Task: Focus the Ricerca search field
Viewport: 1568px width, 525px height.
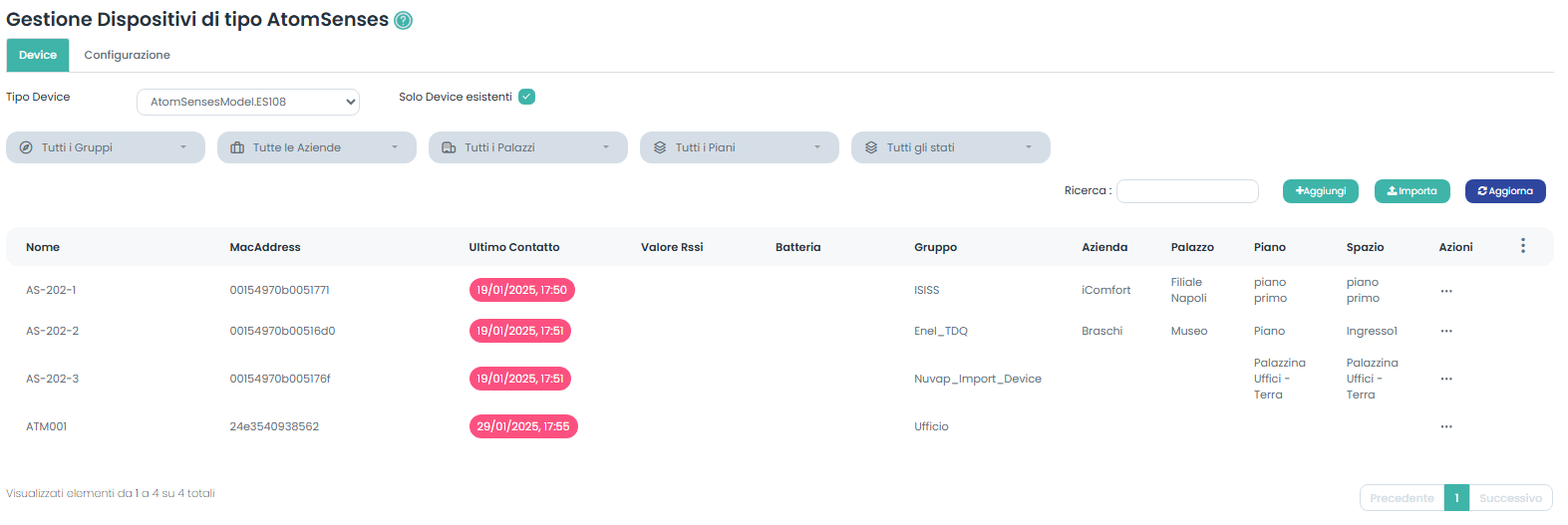Action: 1187,191
